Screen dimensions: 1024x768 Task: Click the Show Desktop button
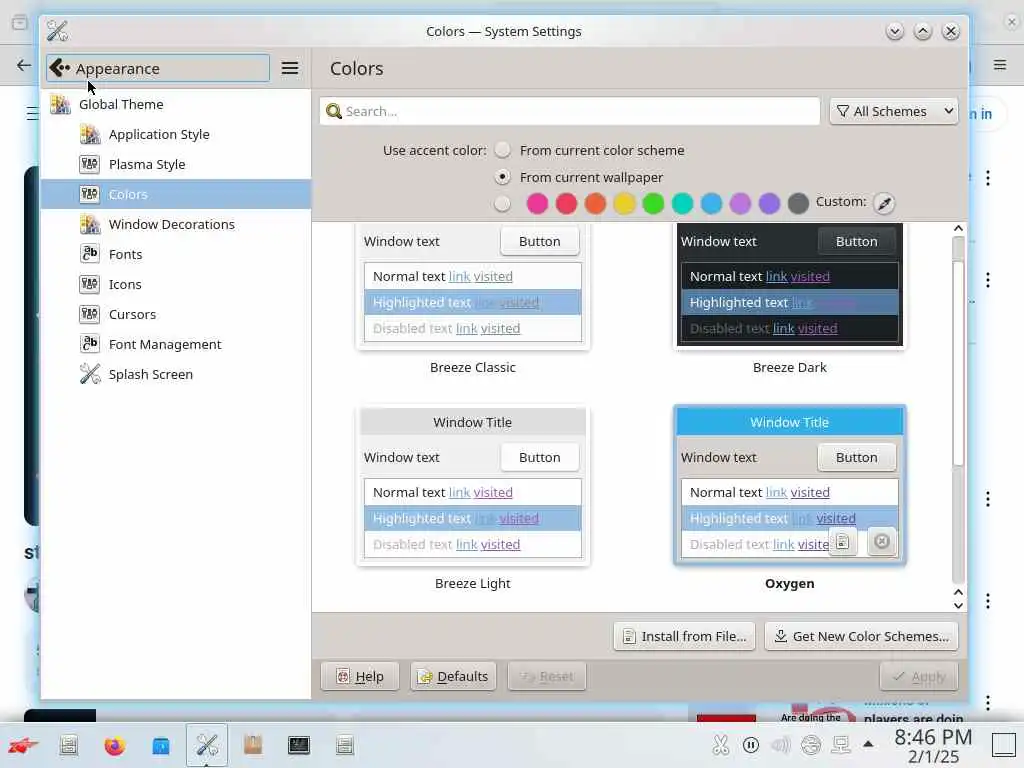1004,745
